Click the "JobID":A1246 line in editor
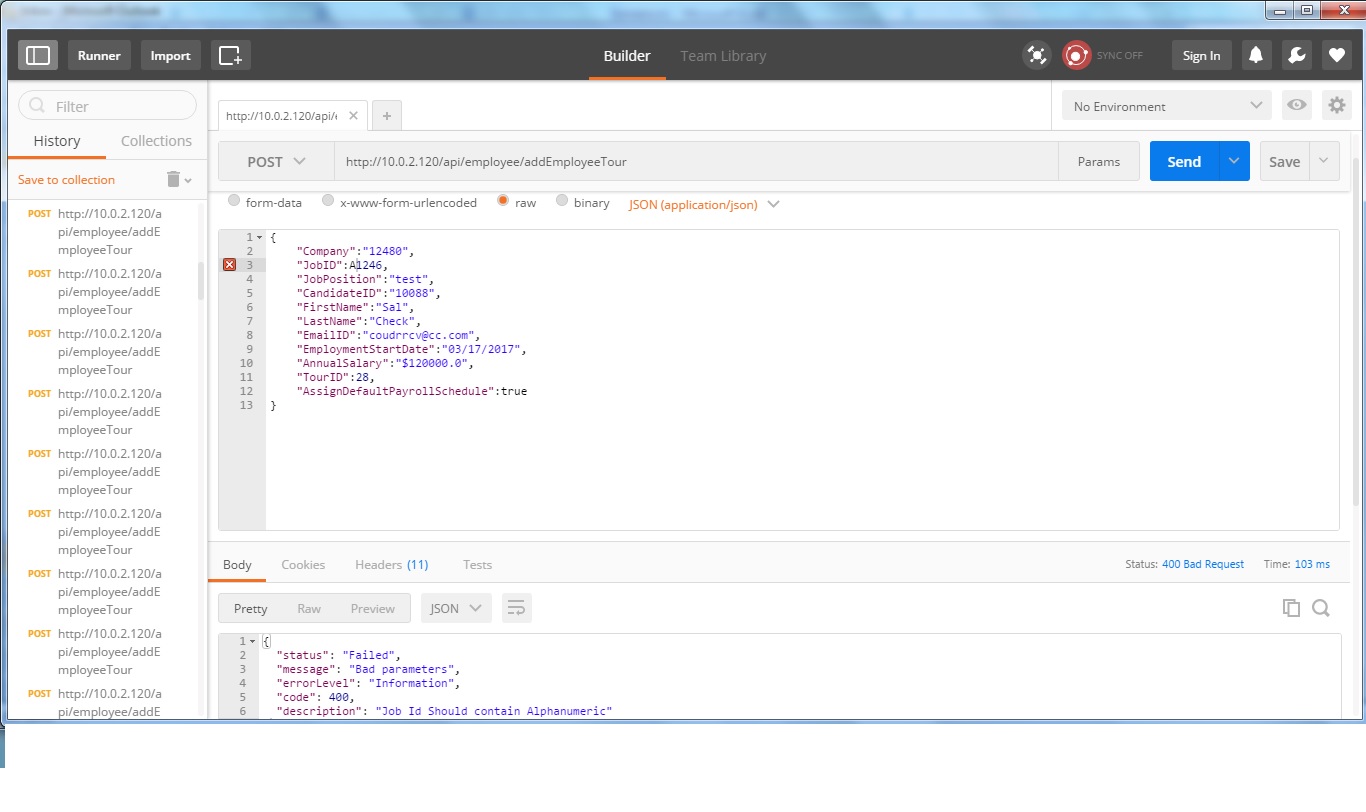 (342, 265)
